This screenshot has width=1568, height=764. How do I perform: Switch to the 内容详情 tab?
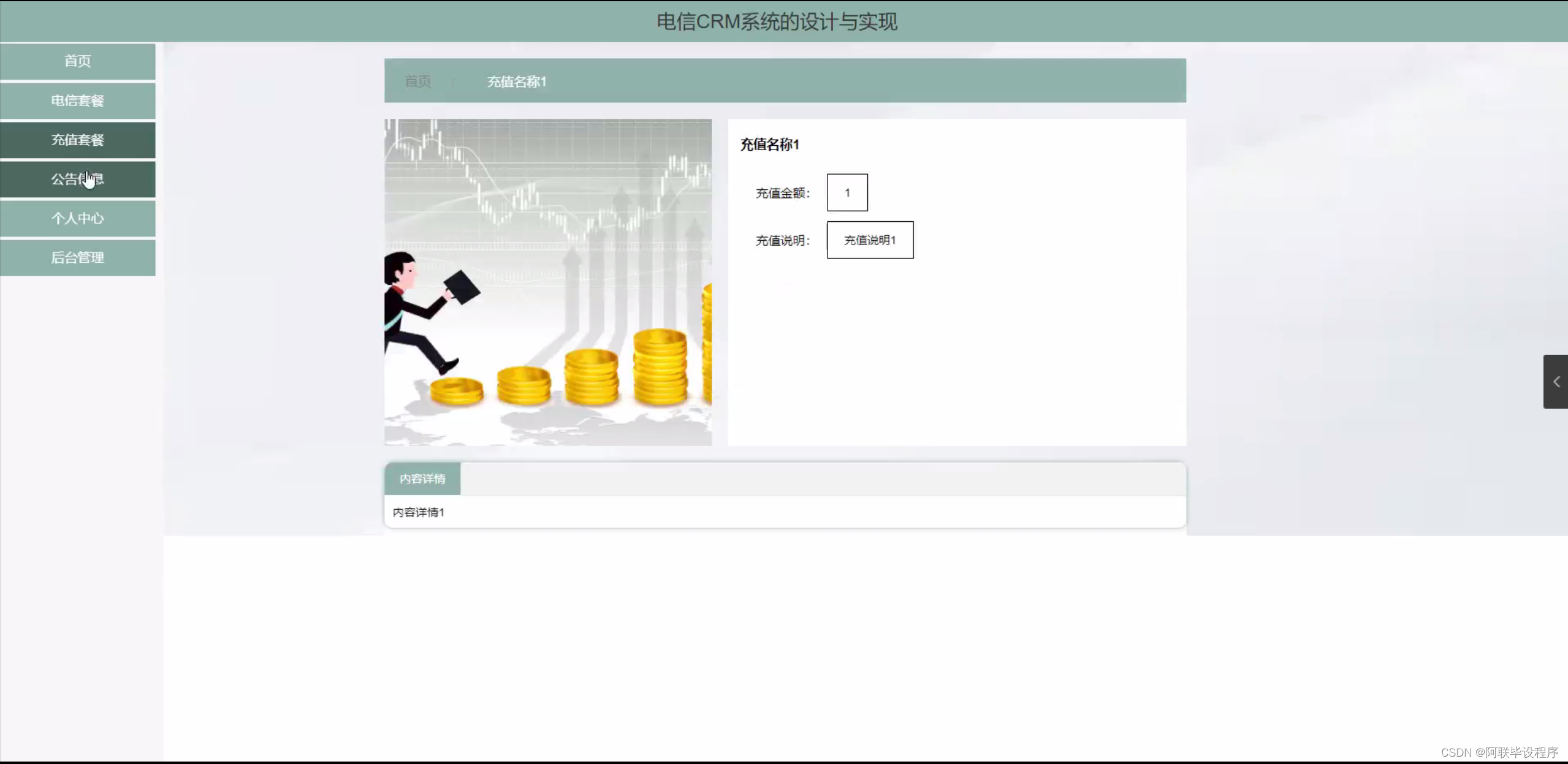pyautogui.click(x=422, y=478)
